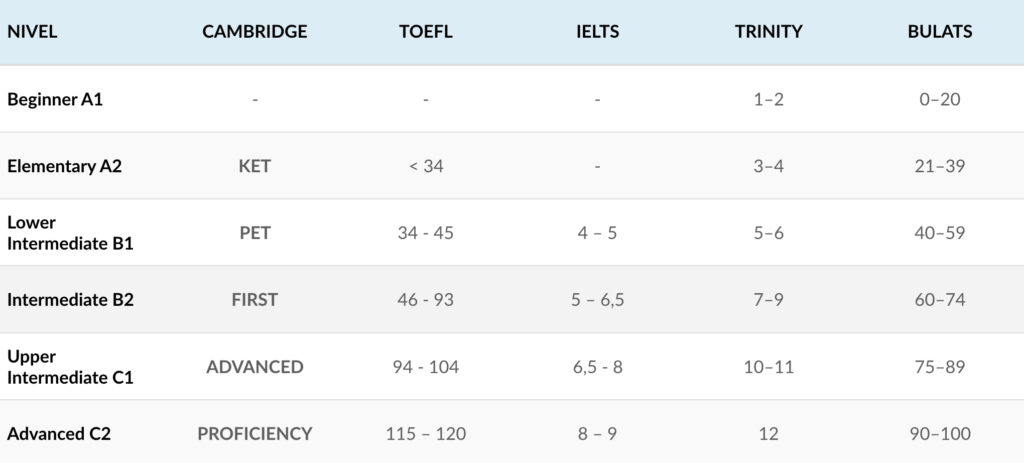Select the FIRST Cambridge cell
The height and width of the screenshot is (463, 1024).
coord(255,299)
